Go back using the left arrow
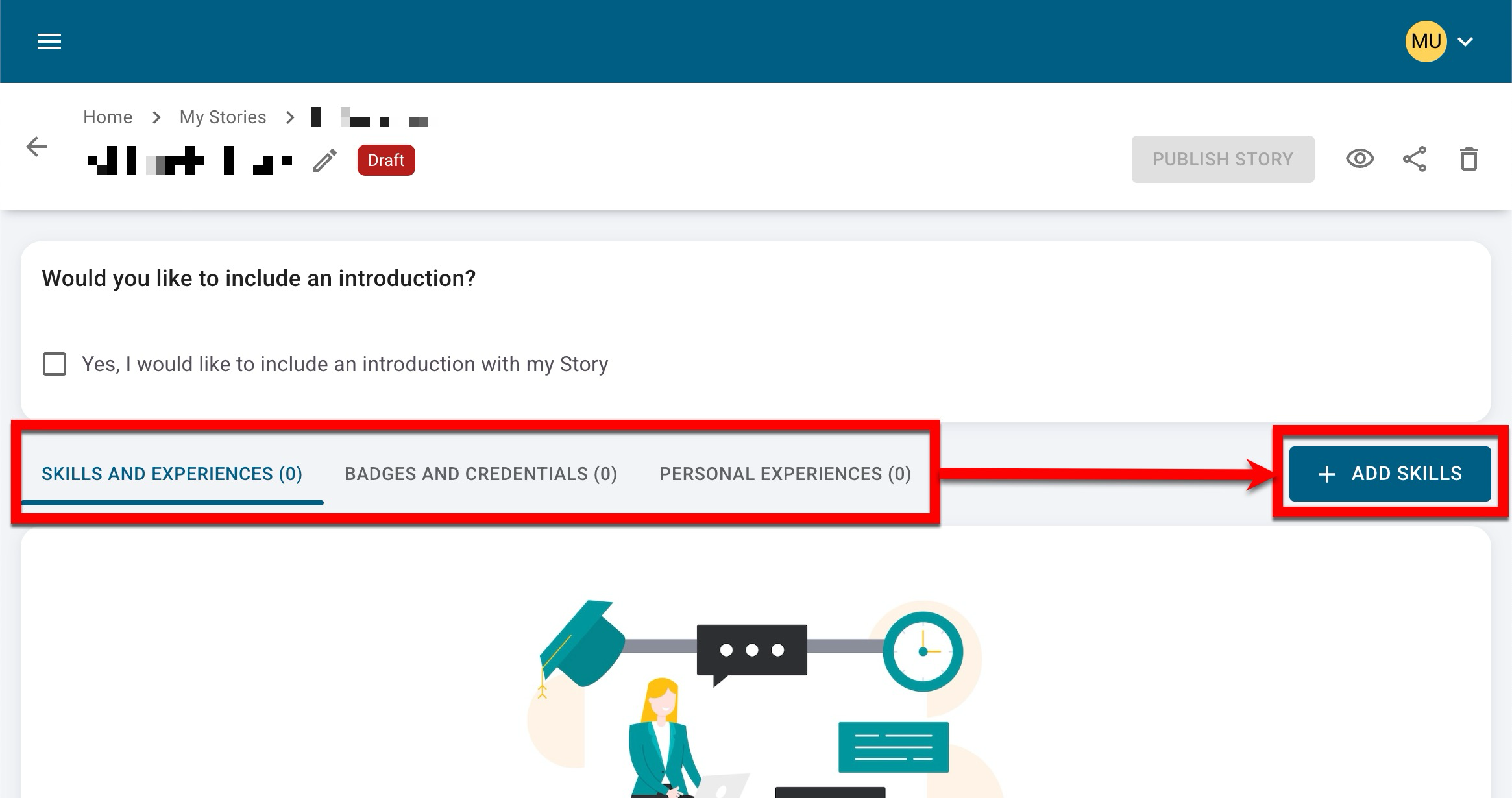This screenshot has height=798, width=1512. tap(36, 147)
